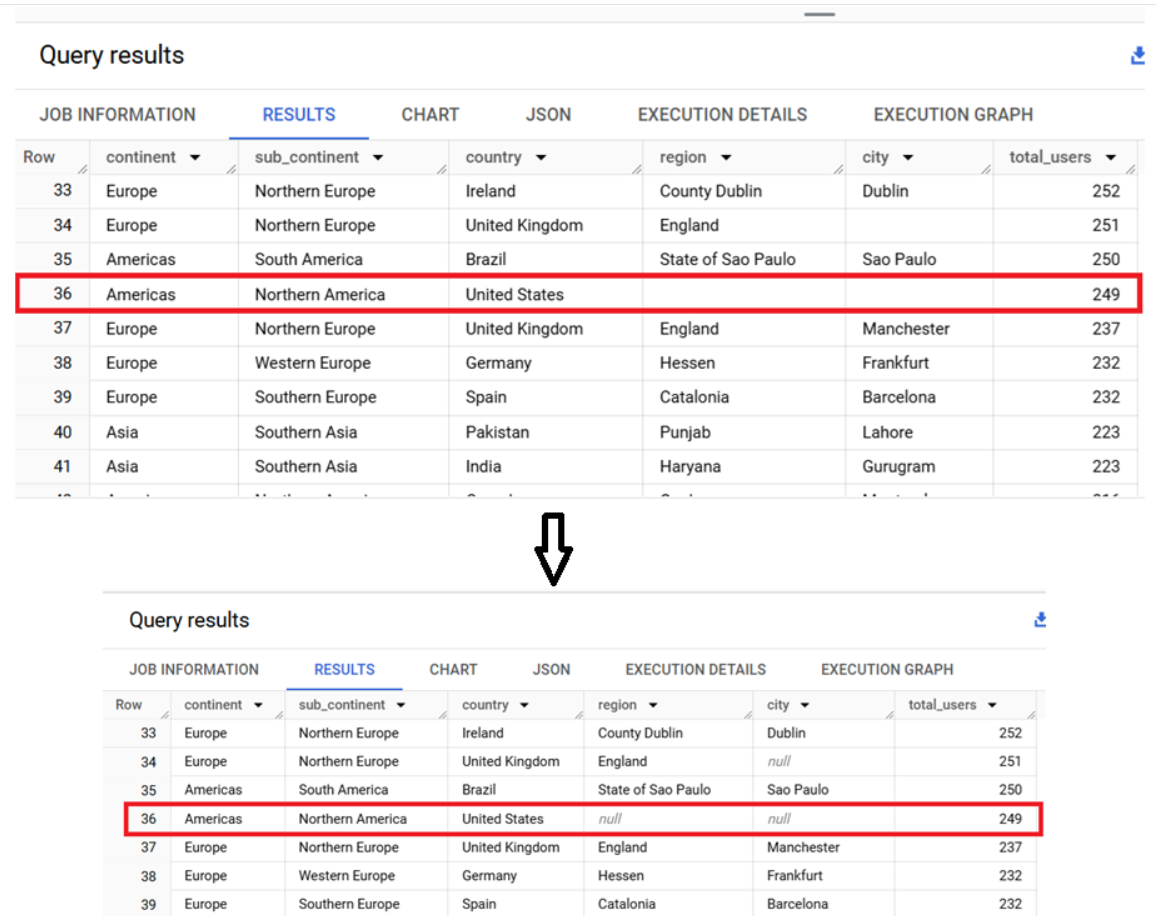Click the save results download icon
The width and height of the screenshot is (1156, 916).
[1137, 56]
